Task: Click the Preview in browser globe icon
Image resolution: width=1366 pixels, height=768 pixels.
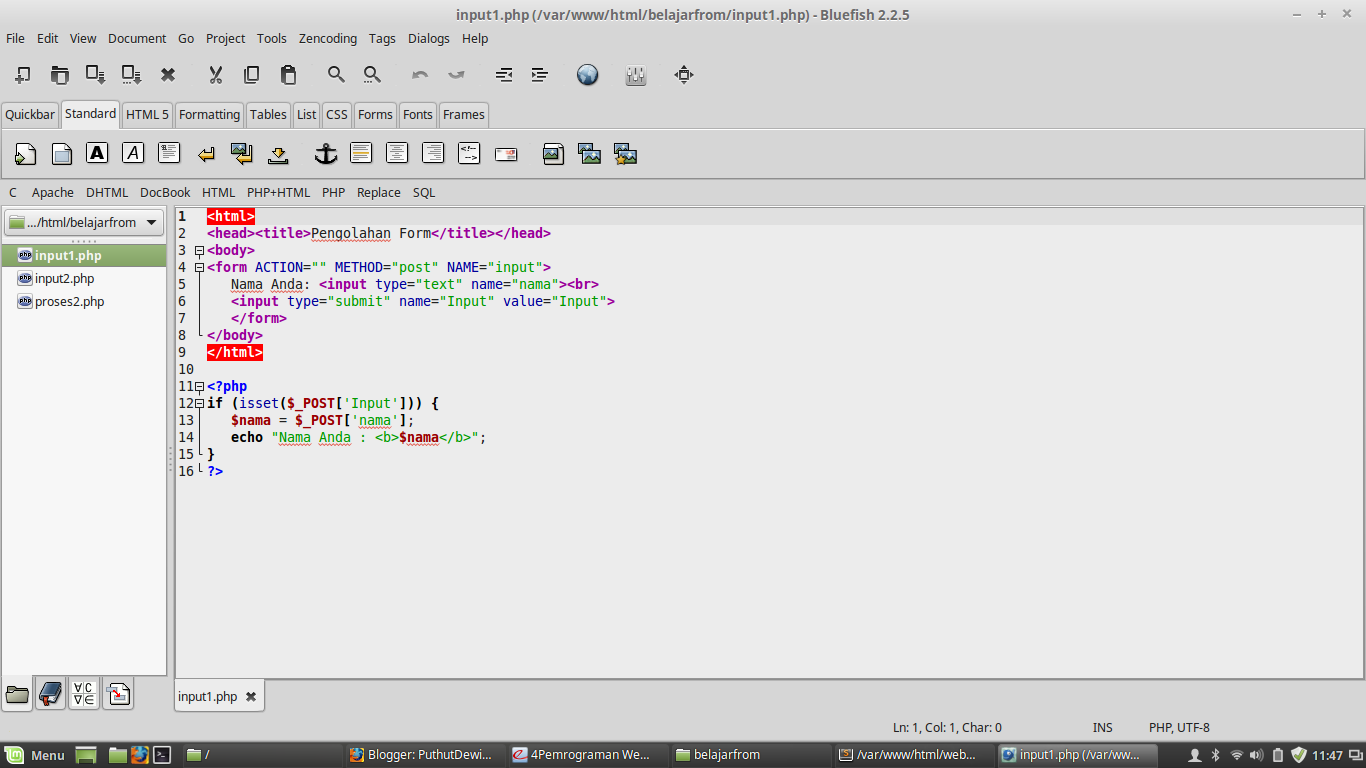Action: click(x=588, y=75)
